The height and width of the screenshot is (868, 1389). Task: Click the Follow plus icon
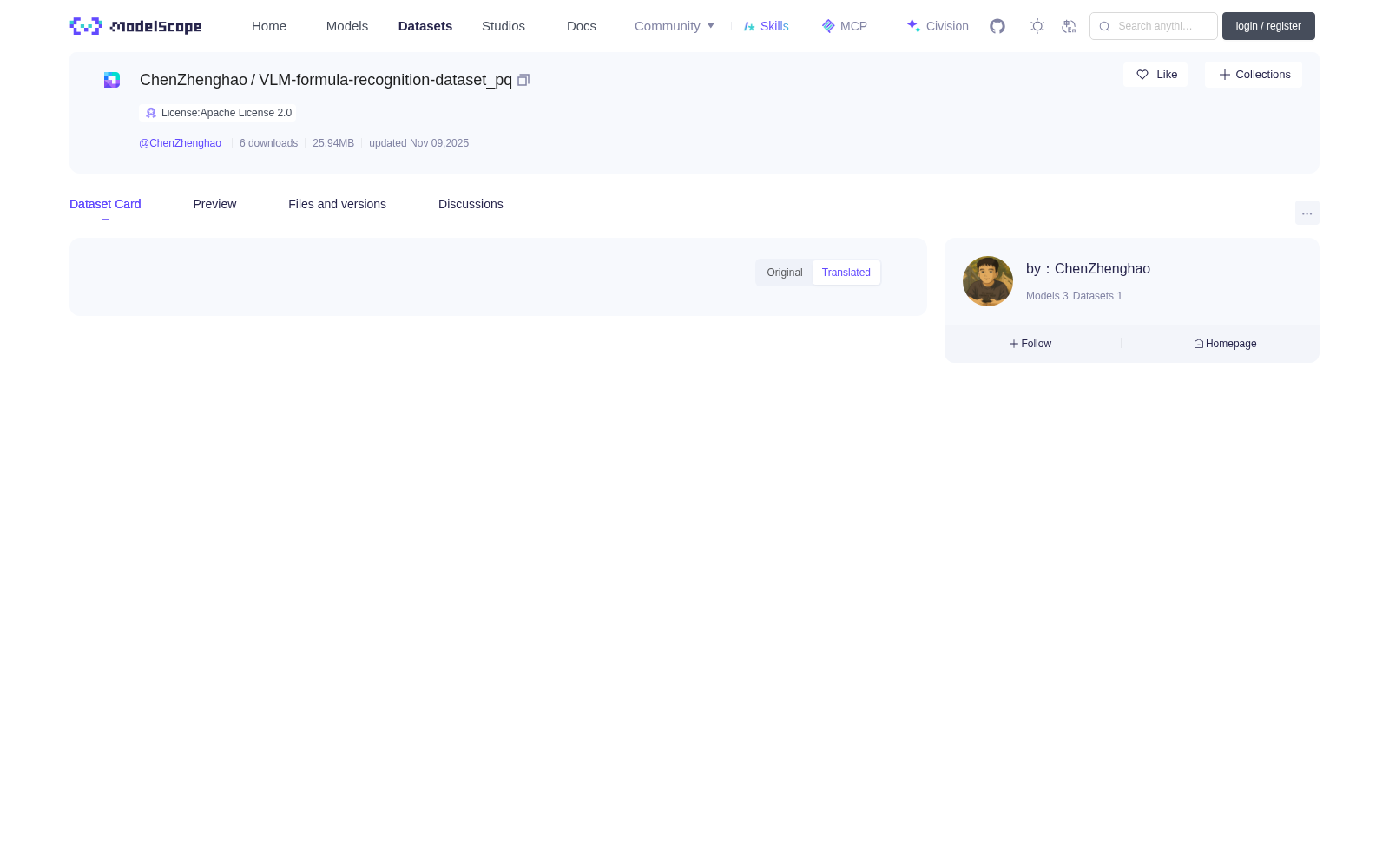pos(1014,344)
